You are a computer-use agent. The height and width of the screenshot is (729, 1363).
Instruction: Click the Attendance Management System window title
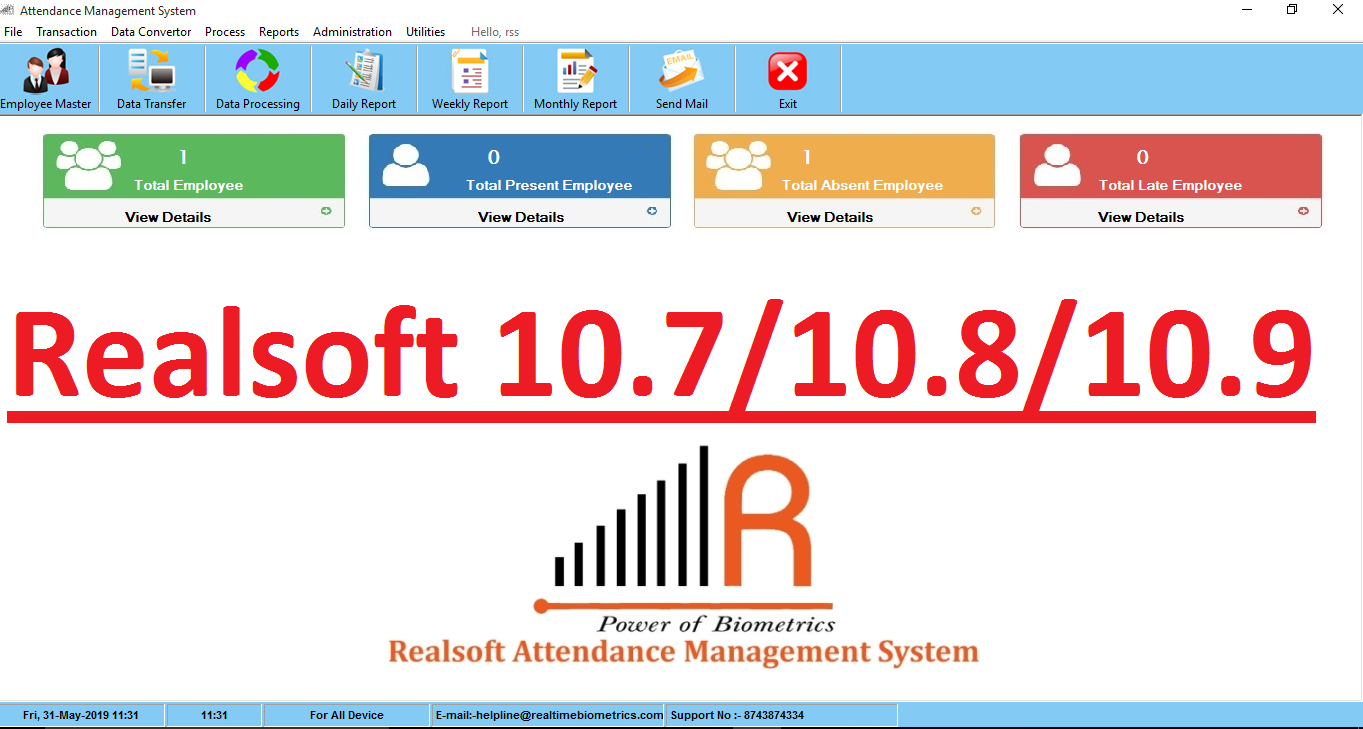108,11
